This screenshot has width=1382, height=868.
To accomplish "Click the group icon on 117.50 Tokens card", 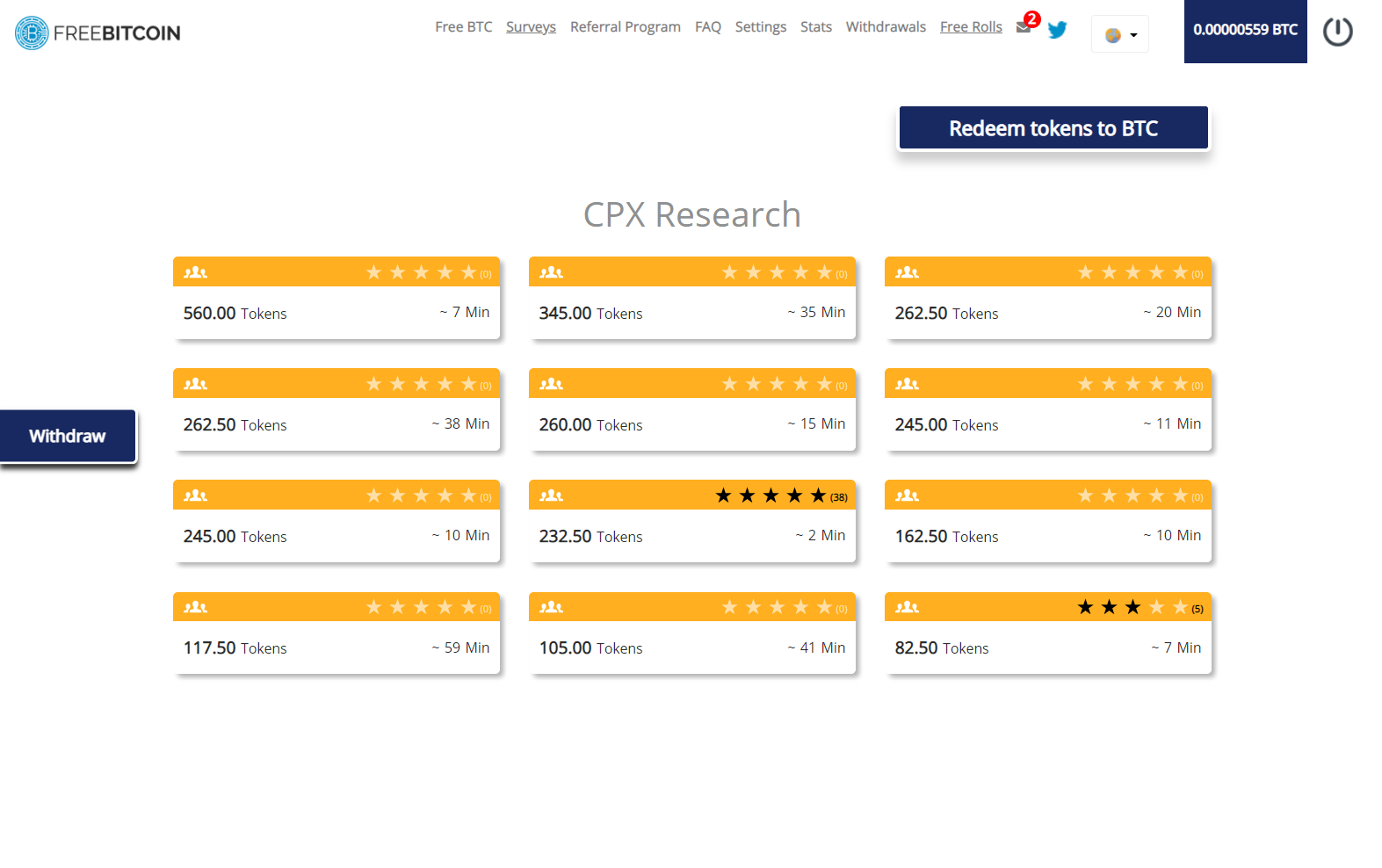I will [195, 607].
